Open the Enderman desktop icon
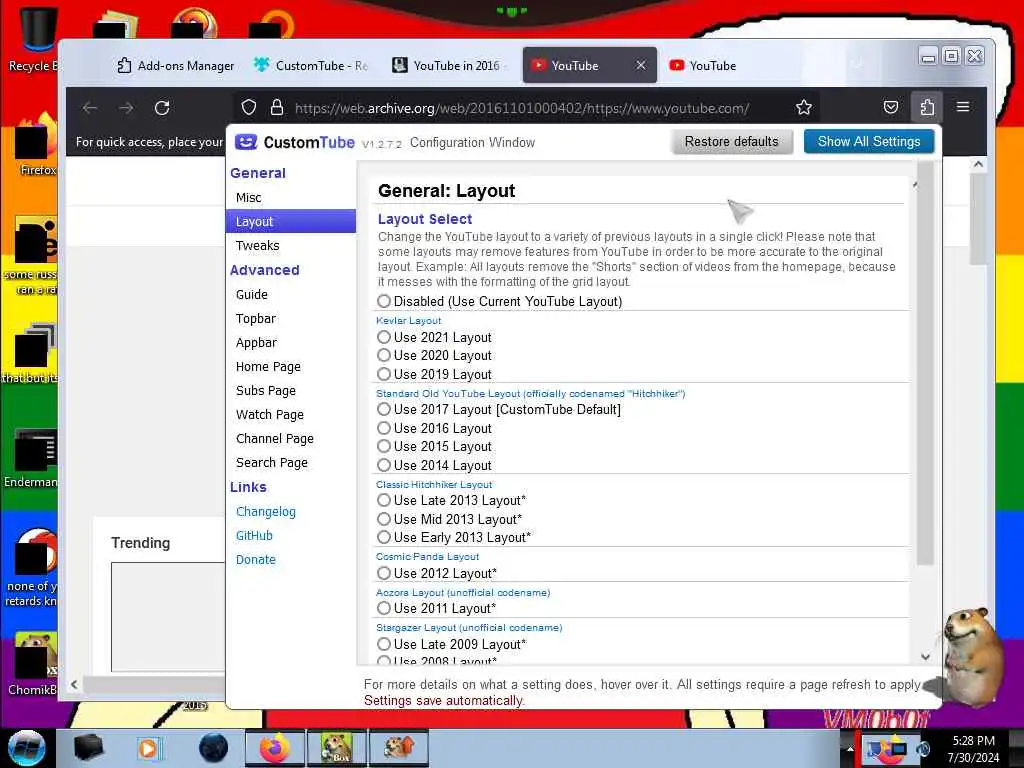The width and height of the screenshot is (1024, 768). pos(33,457)
